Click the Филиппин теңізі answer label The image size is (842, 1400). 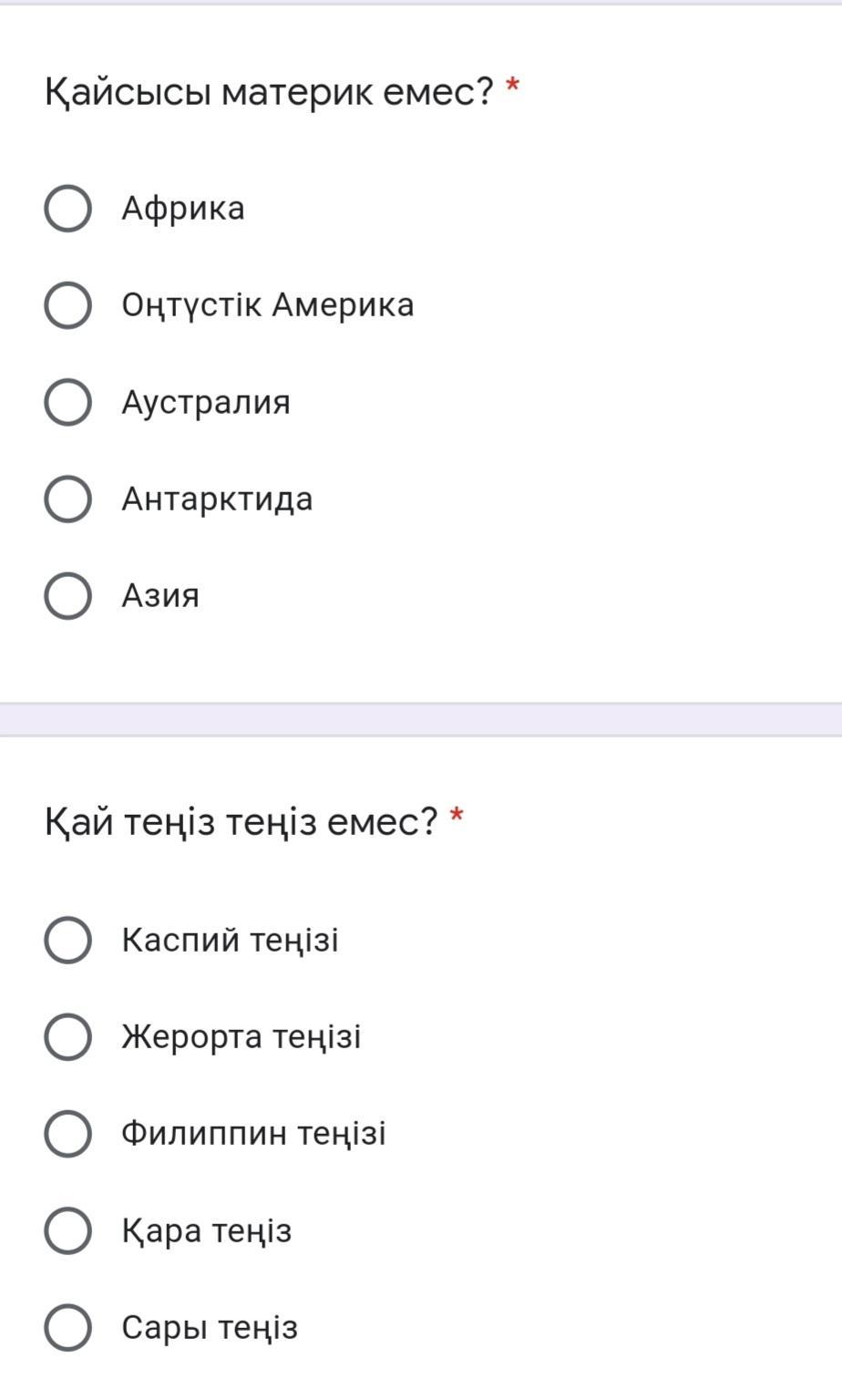253,1134
